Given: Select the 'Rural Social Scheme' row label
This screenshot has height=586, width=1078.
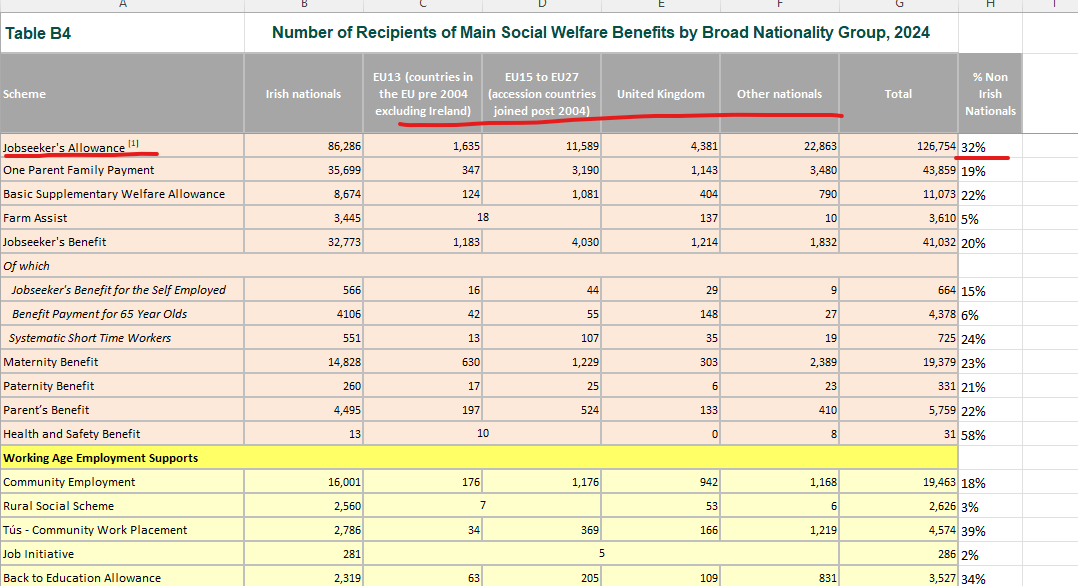Looking at the screenshot, I should tap(122, 506).
